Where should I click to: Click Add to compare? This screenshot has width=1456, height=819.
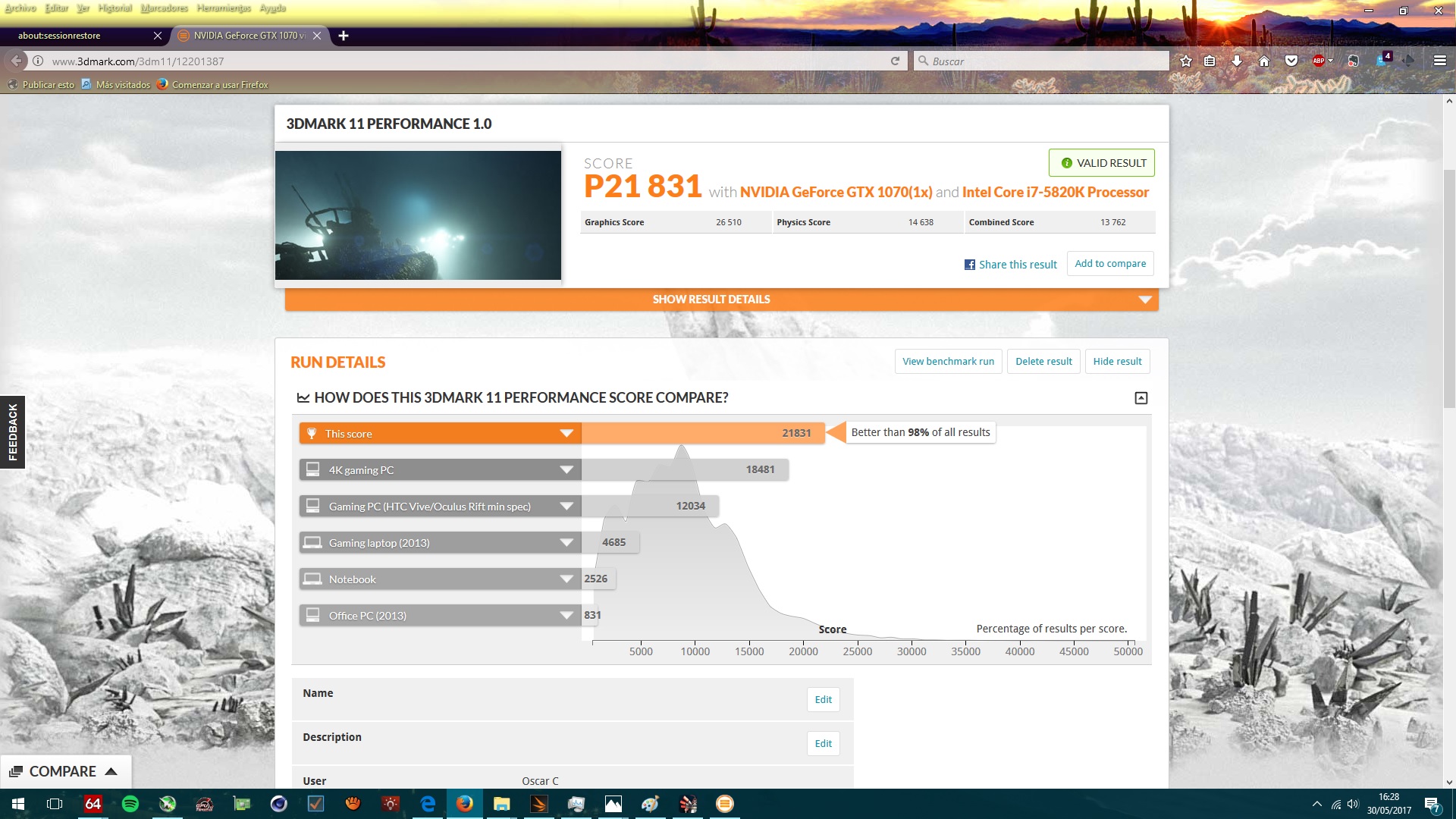1110,264
